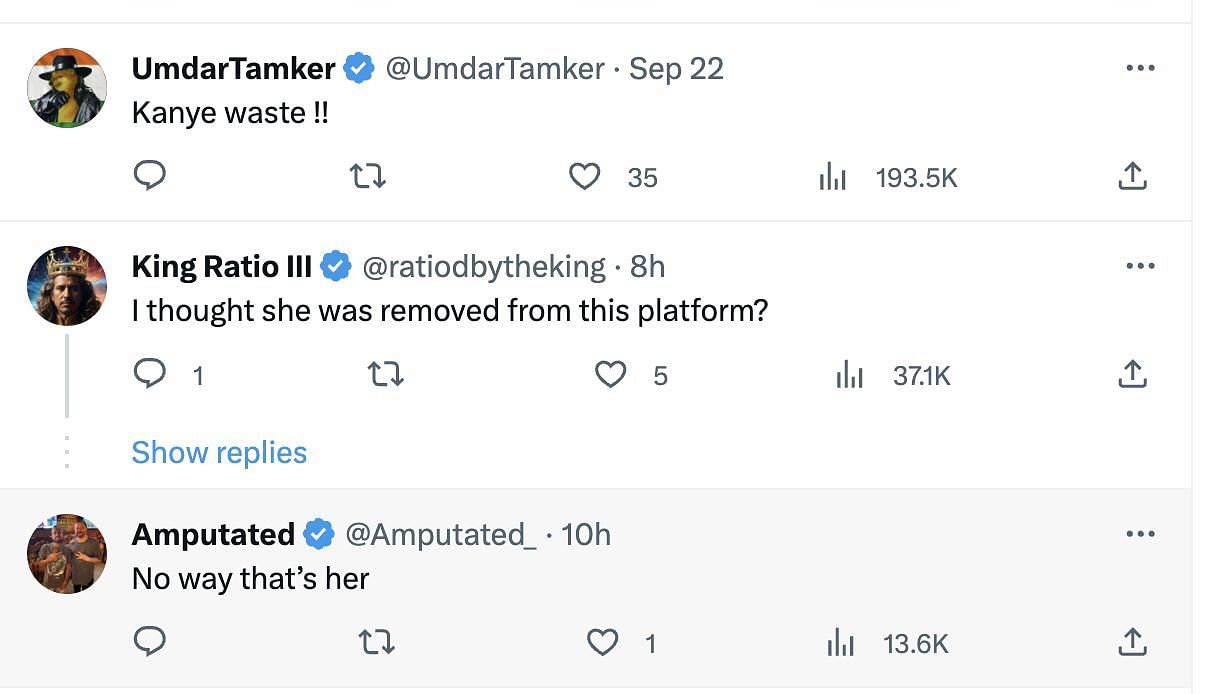View analytics showing 37.1K views
The image size is (1228, 694).
[x=893, y=376]
